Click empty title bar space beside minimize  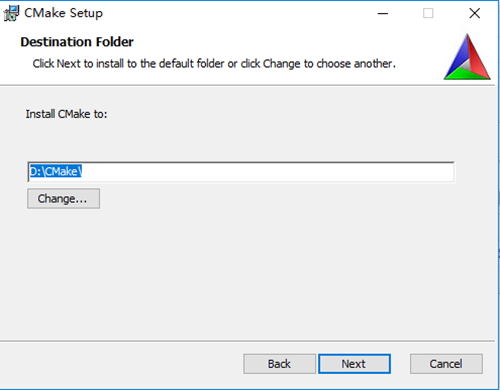point(233,13)
